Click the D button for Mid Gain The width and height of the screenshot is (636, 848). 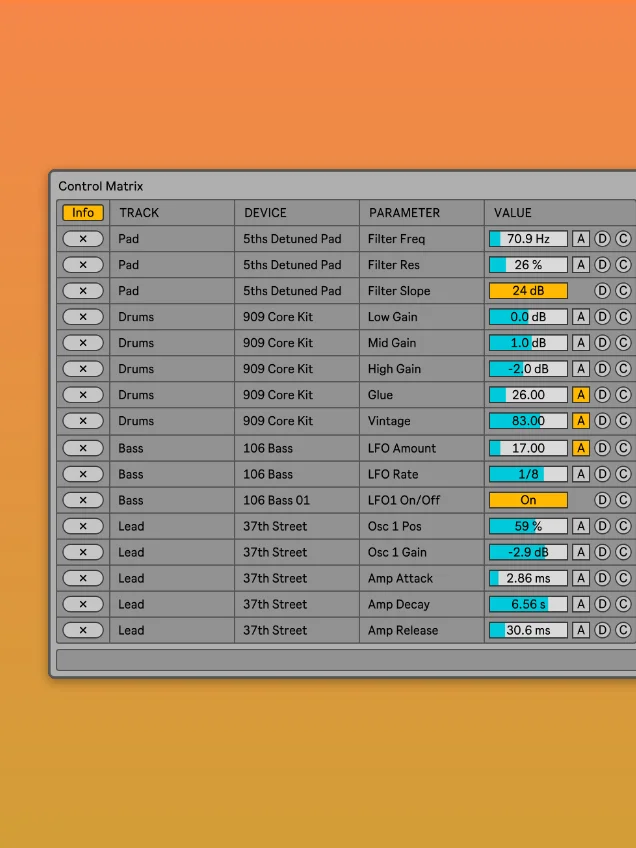pyautogui.click(x=602, y=342)
